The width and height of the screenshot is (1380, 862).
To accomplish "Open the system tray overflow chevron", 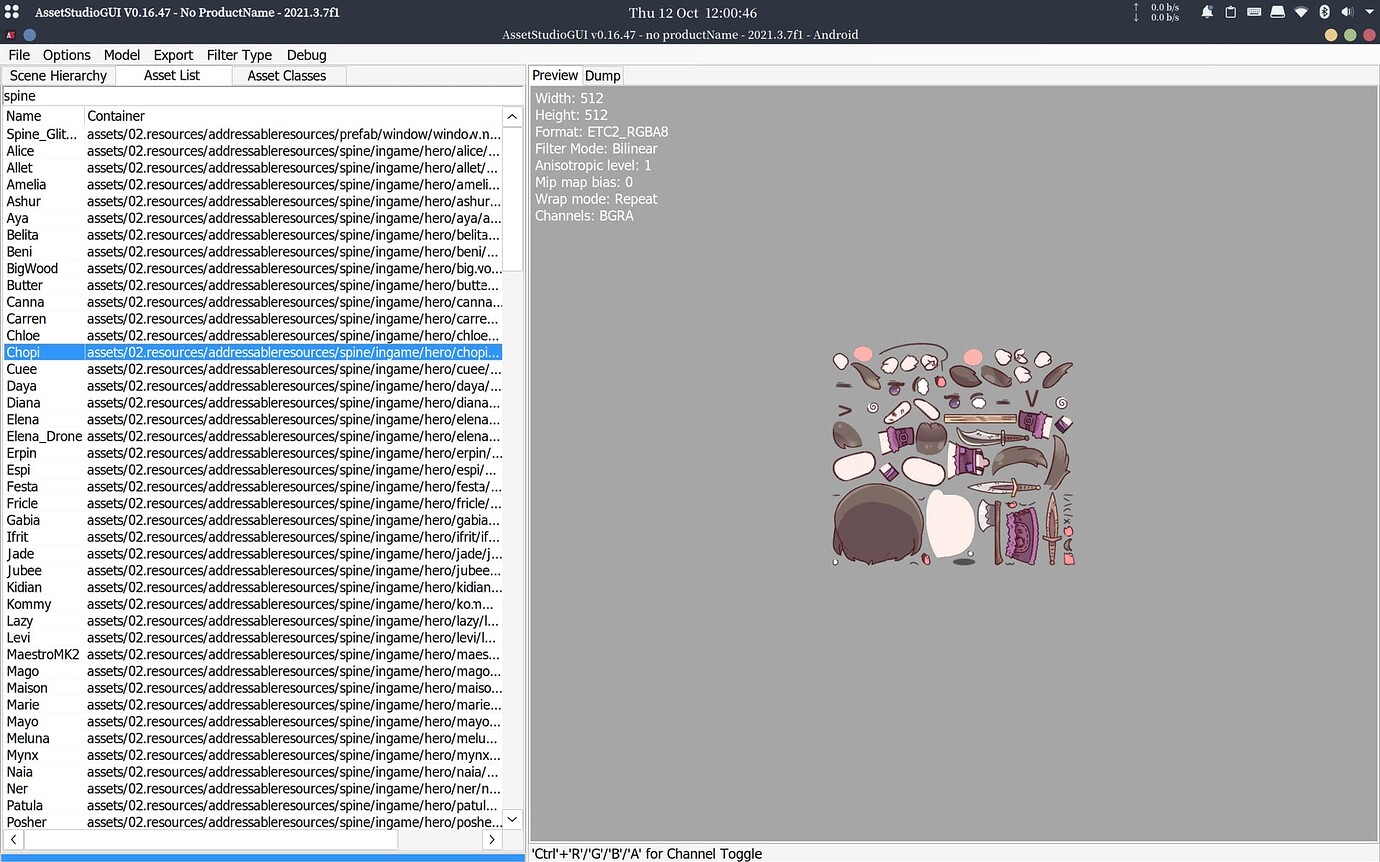I will 1370,12.
